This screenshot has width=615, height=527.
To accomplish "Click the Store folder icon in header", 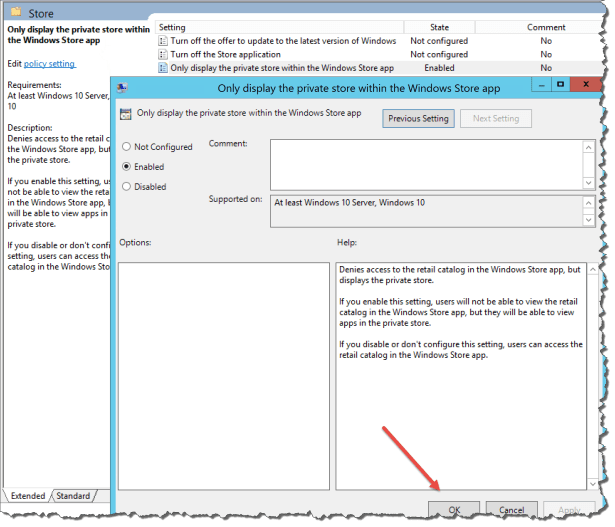I will [18, 14].
